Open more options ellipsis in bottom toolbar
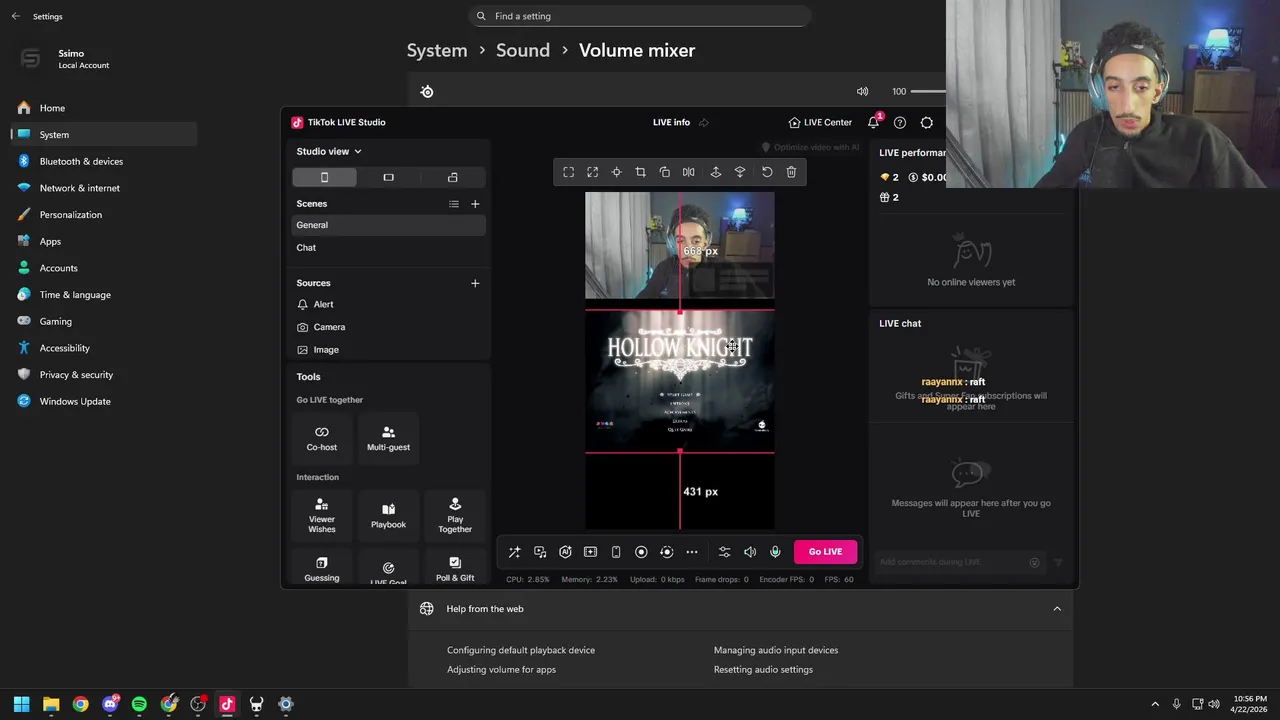 coord(692,552)
